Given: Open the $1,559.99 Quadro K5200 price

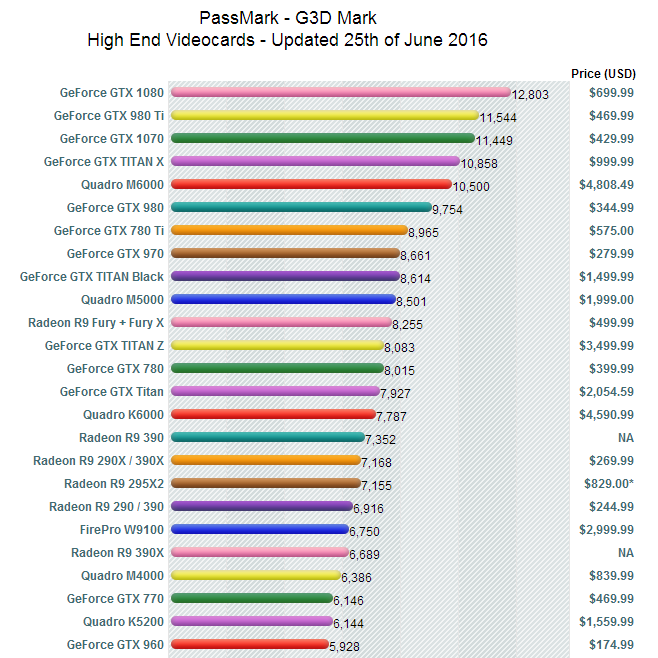Looking at the screenshot, I should tap(606, 621).
